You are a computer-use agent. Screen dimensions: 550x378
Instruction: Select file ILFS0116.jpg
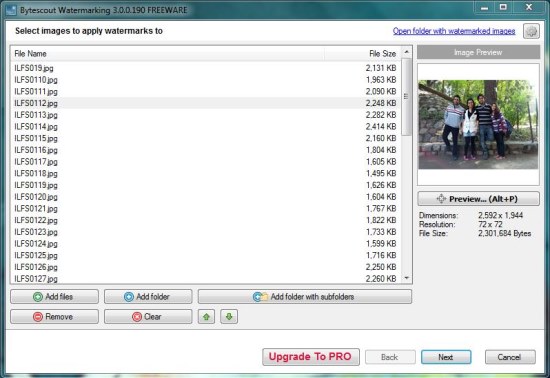pos(206,150)
